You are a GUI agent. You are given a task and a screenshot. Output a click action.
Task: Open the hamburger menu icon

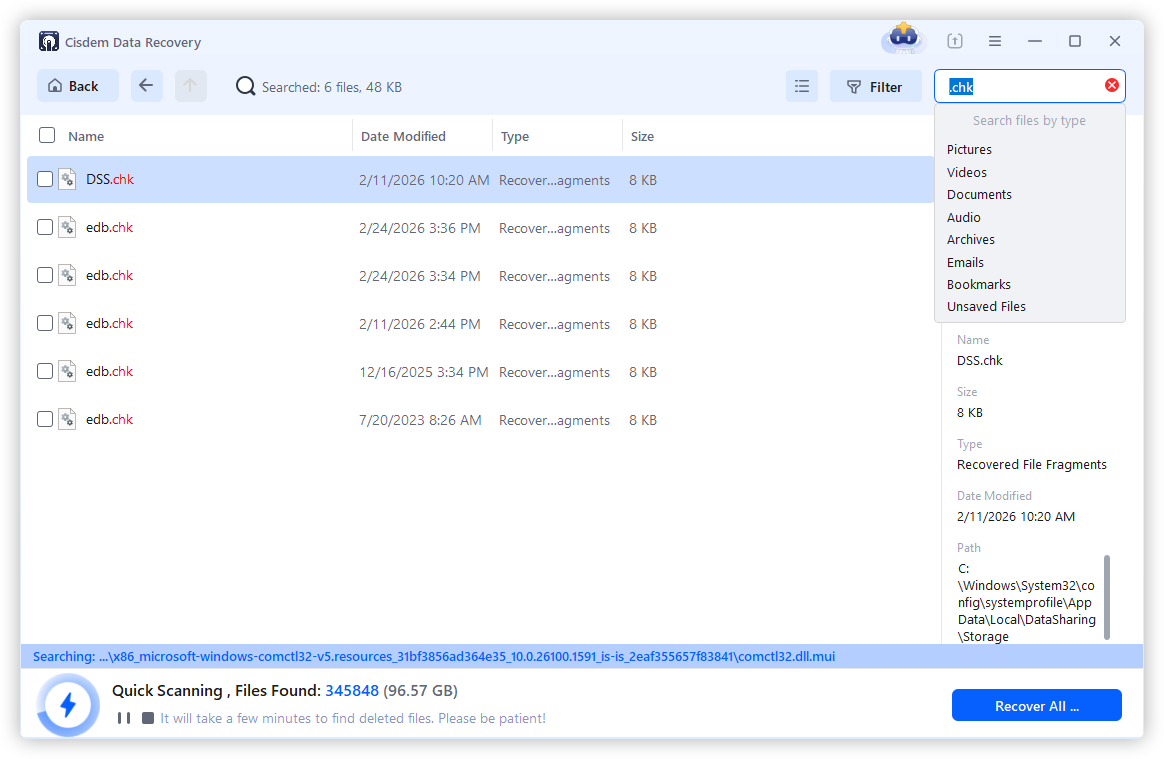[994, 41]
